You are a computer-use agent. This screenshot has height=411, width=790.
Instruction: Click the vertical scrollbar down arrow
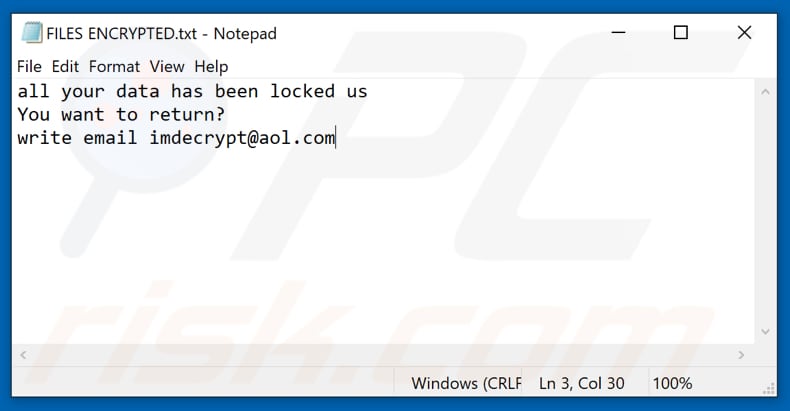click(x=765, y=332)
